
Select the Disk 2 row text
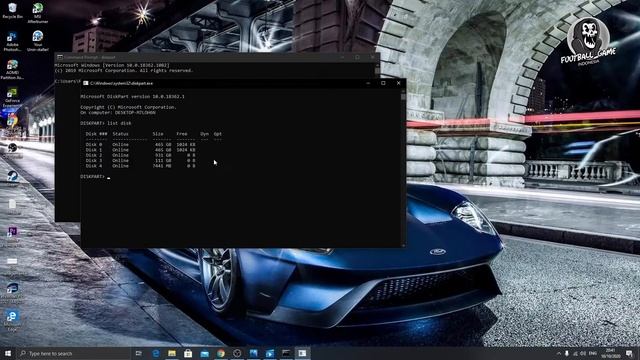[140, 155]
